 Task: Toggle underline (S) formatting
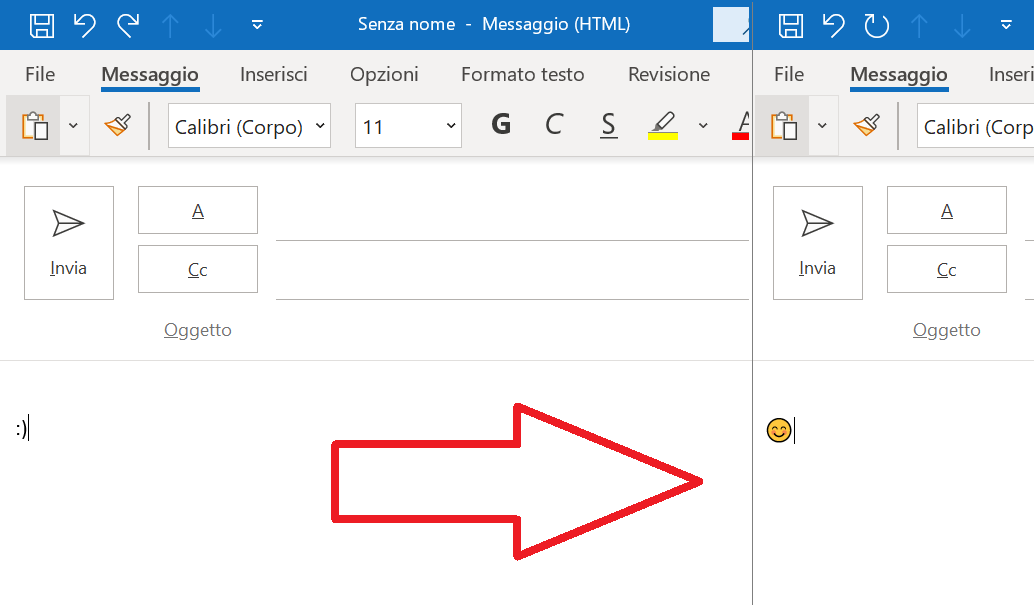[x=609, y=125]
